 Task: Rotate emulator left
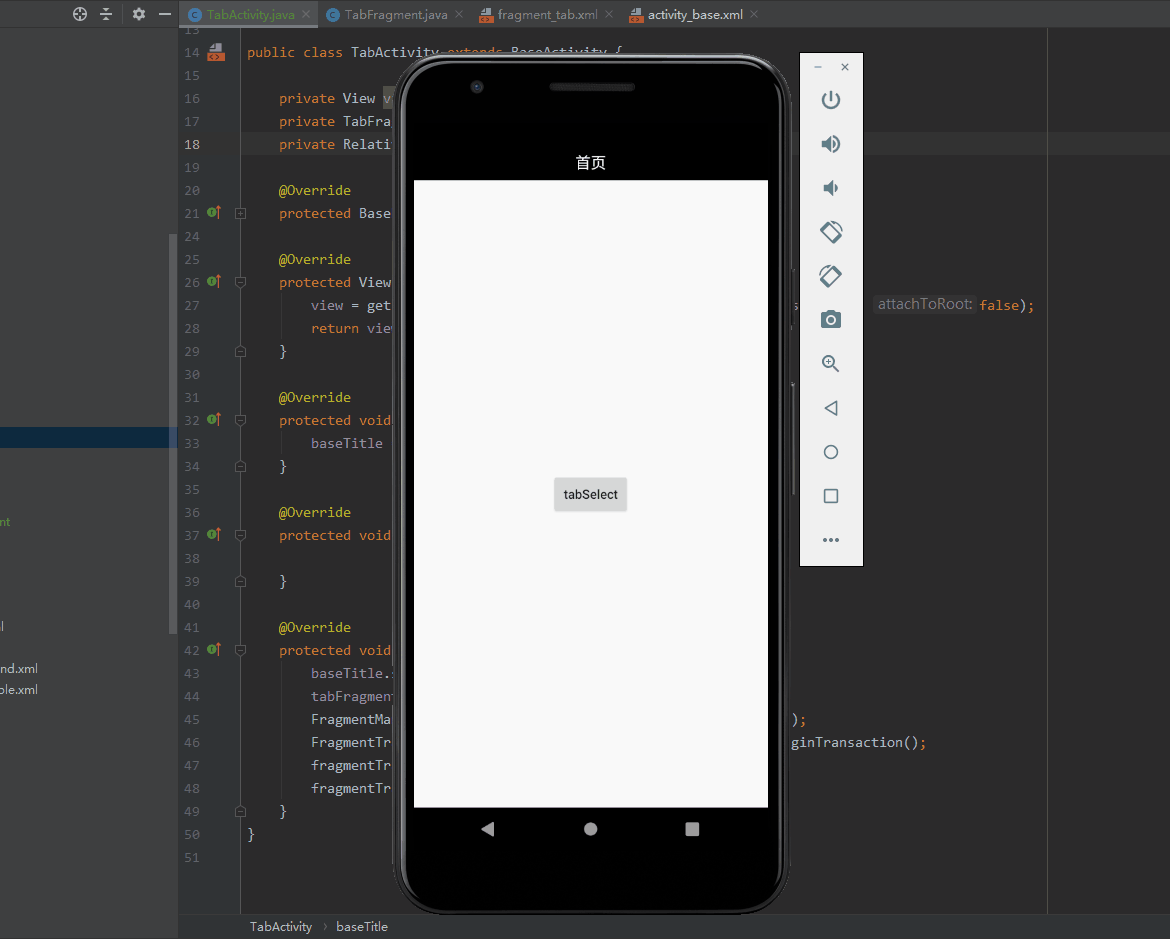click(830, 232)
